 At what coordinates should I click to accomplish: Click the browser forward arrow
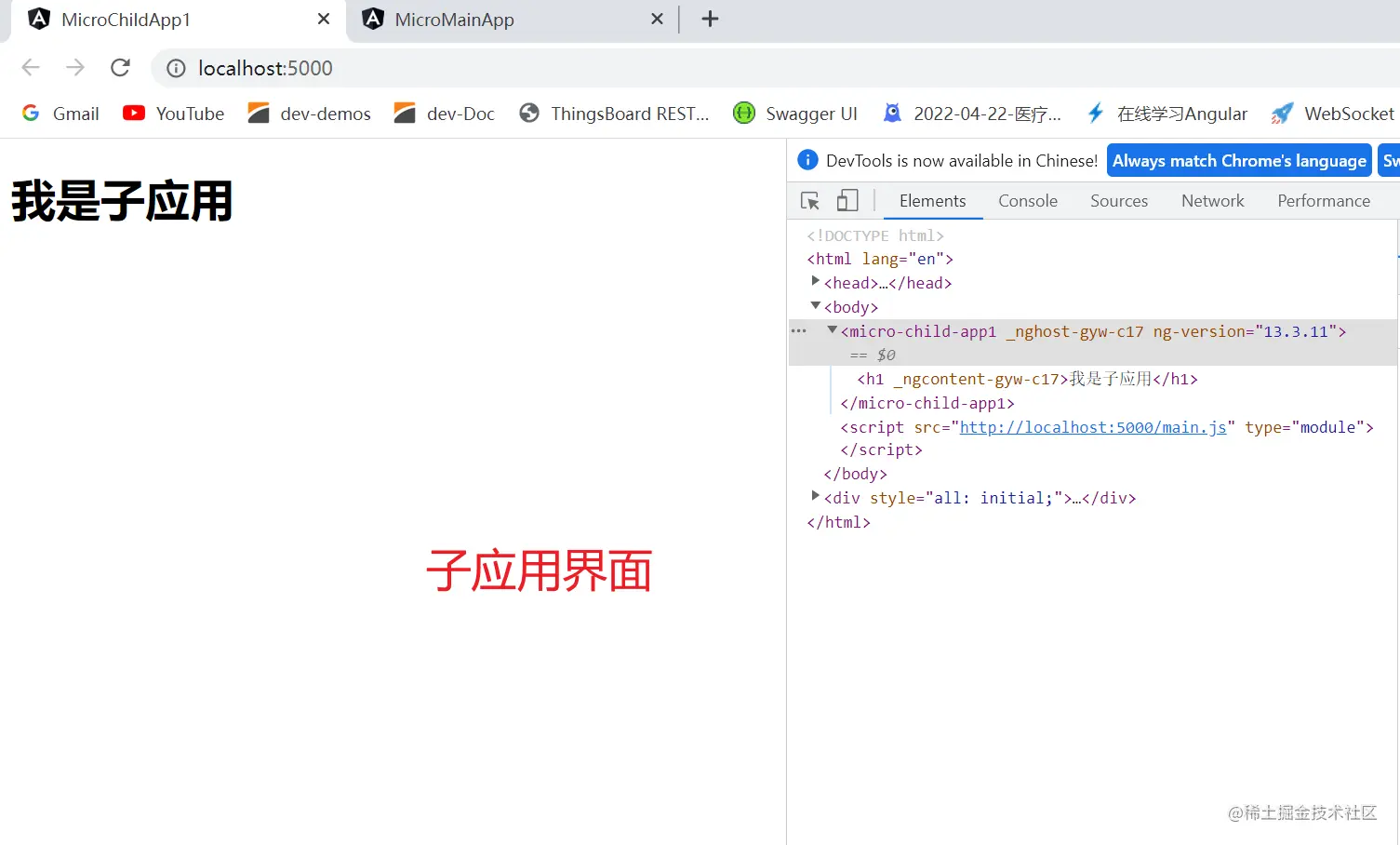pos(75,67)
